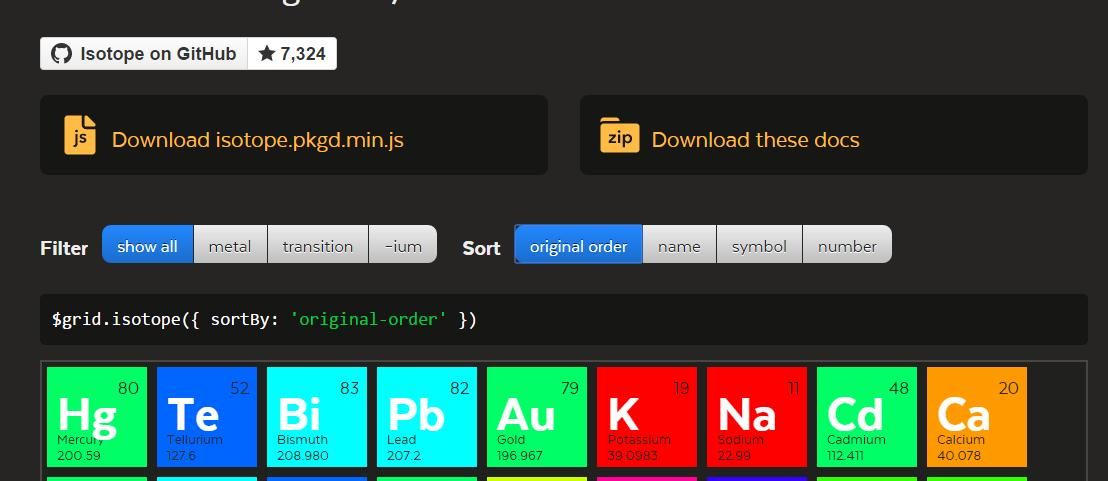This screenshot has width=1108, height=481.
Task: Select the Tellurium Te tile
Action: point(207,417)
